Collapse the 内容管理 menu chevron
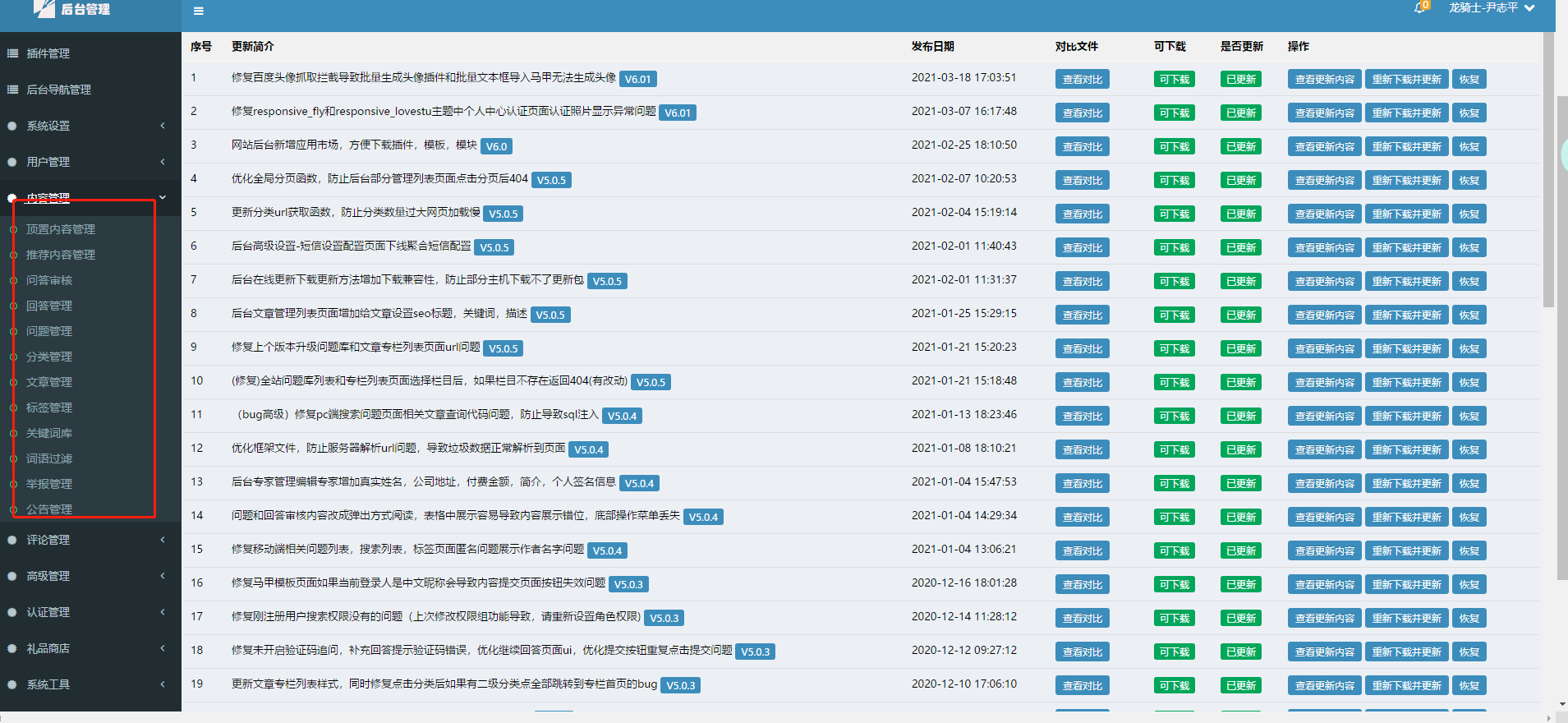This screenshot has height=723, width=1568. tap(163, 197)
